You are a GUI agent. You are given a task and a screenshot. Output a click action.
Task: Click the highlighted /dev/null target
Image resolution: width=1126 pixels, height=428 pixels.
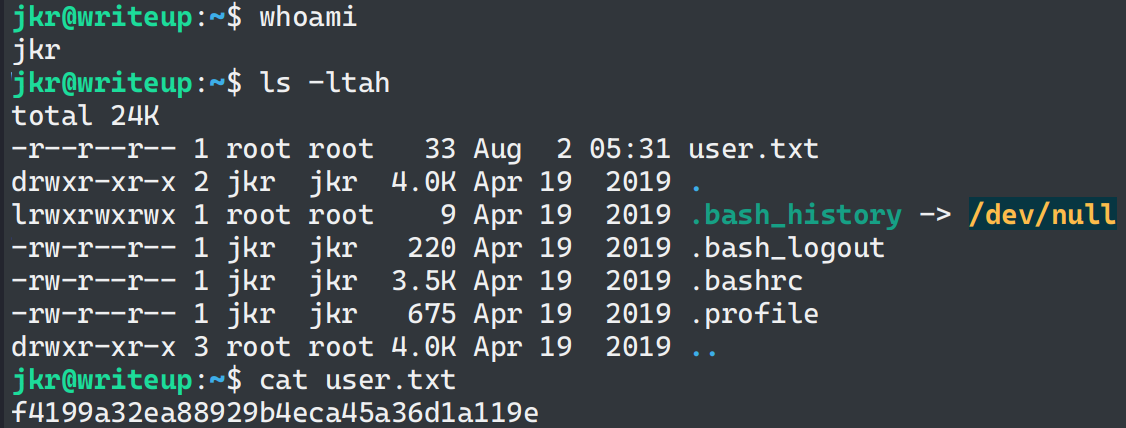click(x=1041, y=215)
